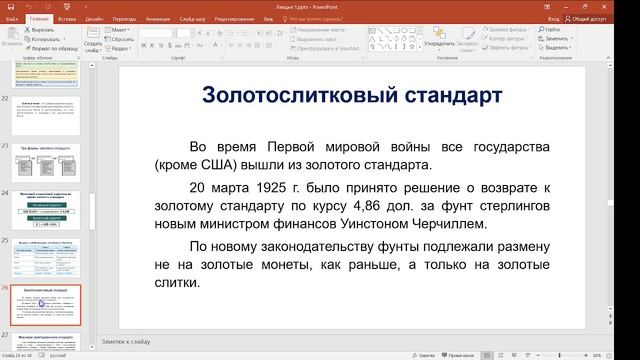Open Section (Раздел) dropdown
Image resolution: width=640 pixels, height=360 pixels.
pos(118,49)
